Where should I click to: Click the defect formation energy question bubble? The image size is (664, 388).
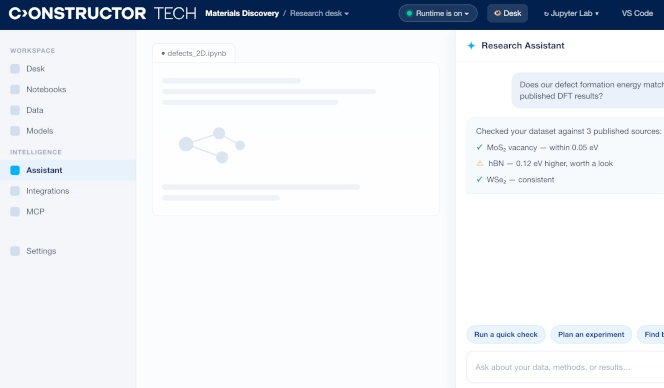[x=588, y=90]
